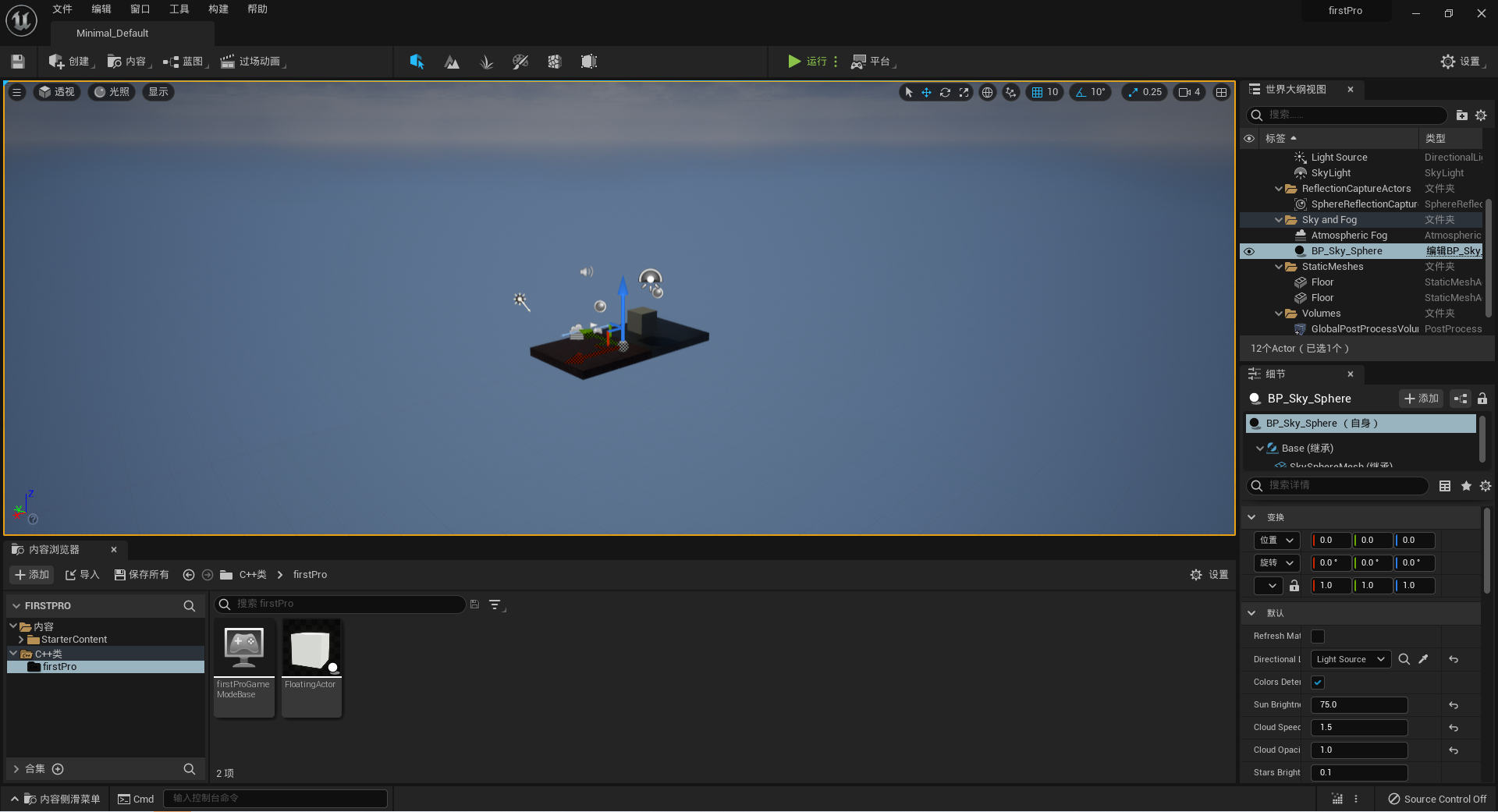
Task: Maximize or restore viewport layout icon
Action: (1221, 92)
